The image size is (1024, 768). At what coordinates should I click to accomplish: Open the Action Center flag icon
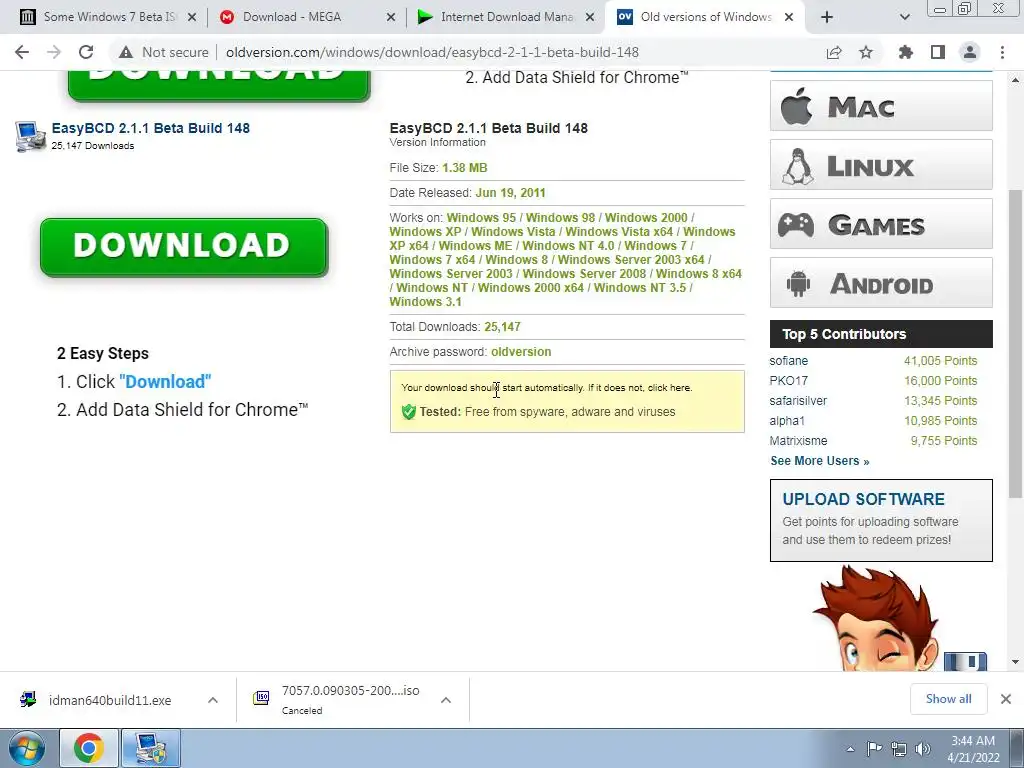(874, 749)
